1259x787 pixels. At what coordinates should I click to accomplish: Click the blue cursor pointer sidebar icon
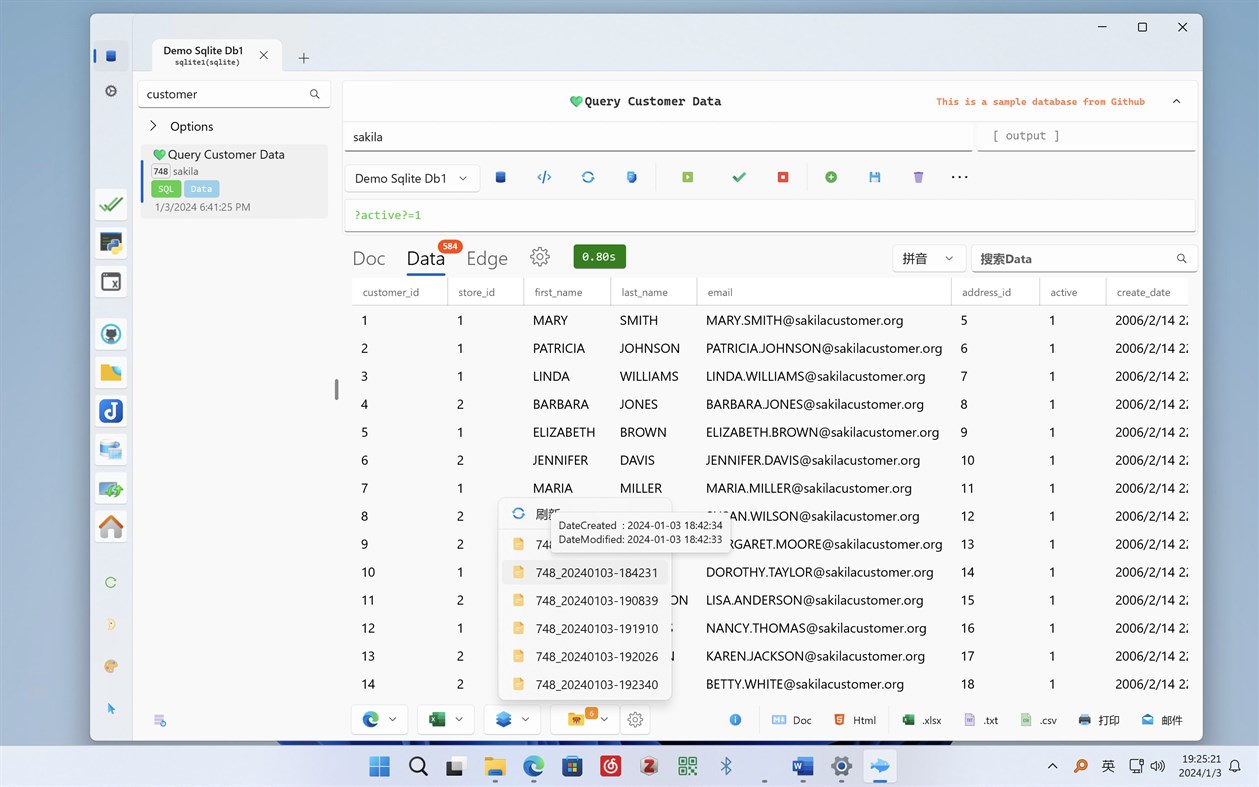[x=111, y=708]
